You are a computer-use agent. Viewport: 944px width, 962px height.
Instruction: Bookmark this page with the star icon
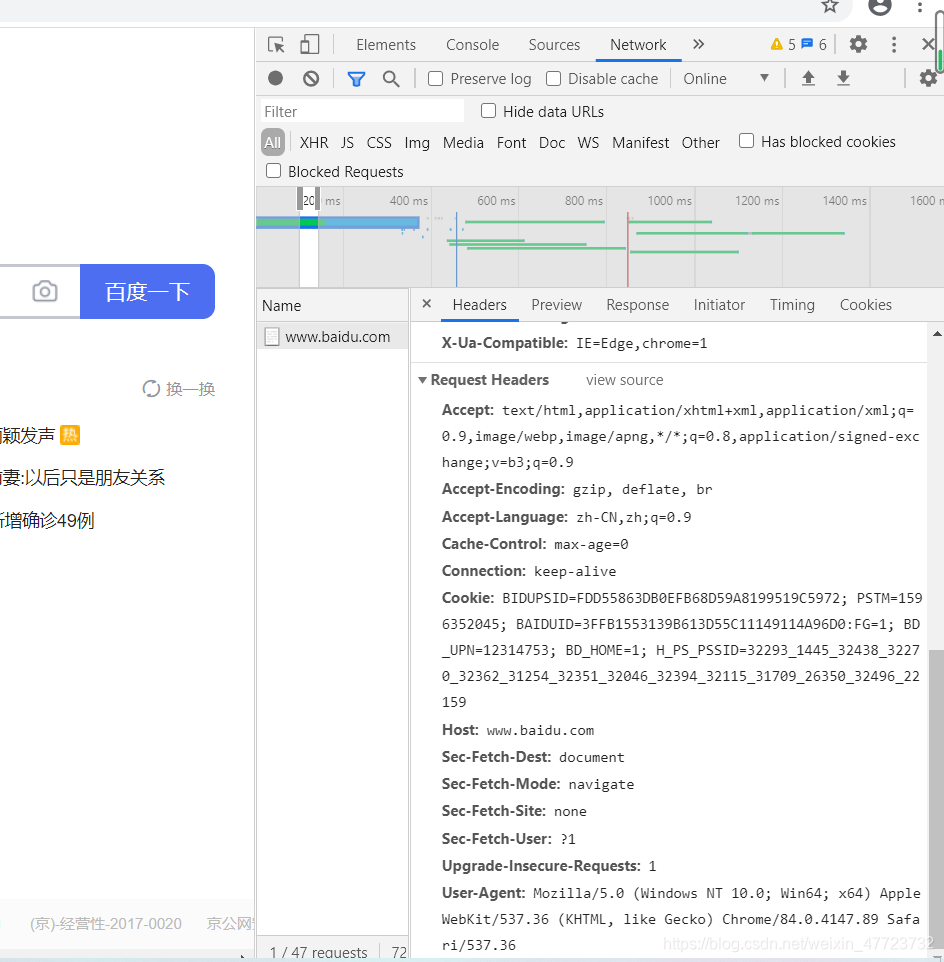tap(829, 6)
